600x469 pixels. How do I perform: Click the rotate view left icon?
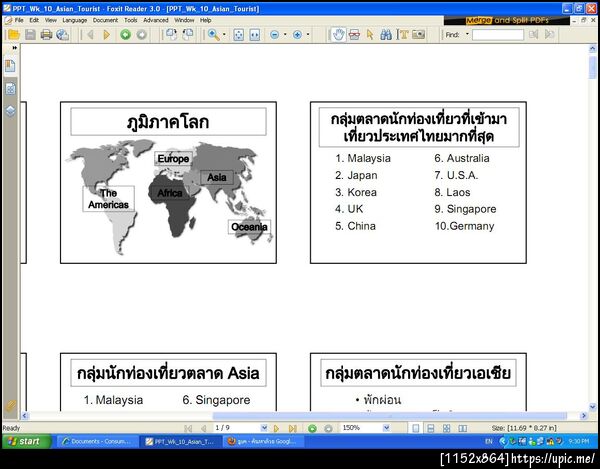(x=171, y=34)
